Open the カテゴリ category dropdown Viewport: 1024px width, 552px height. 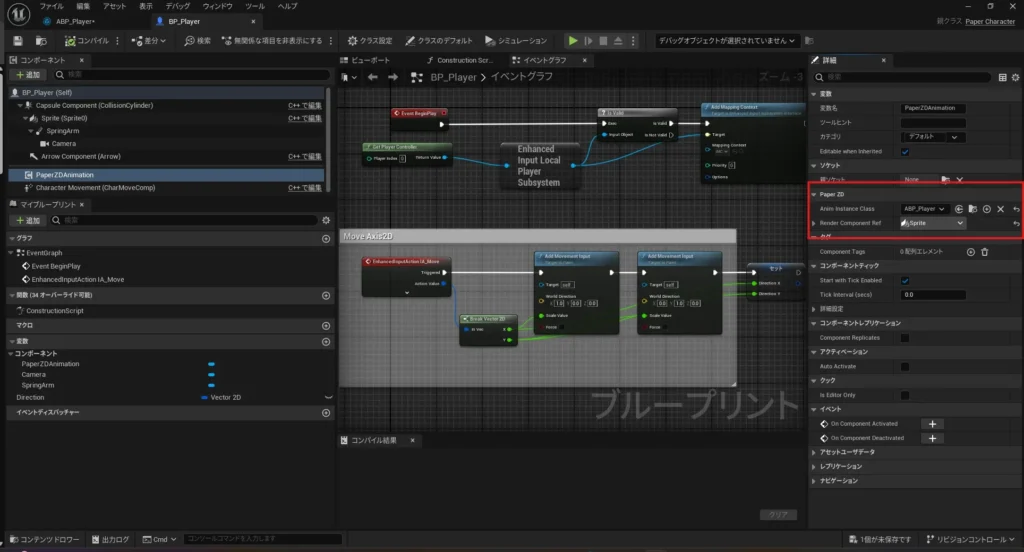point(933,137)
